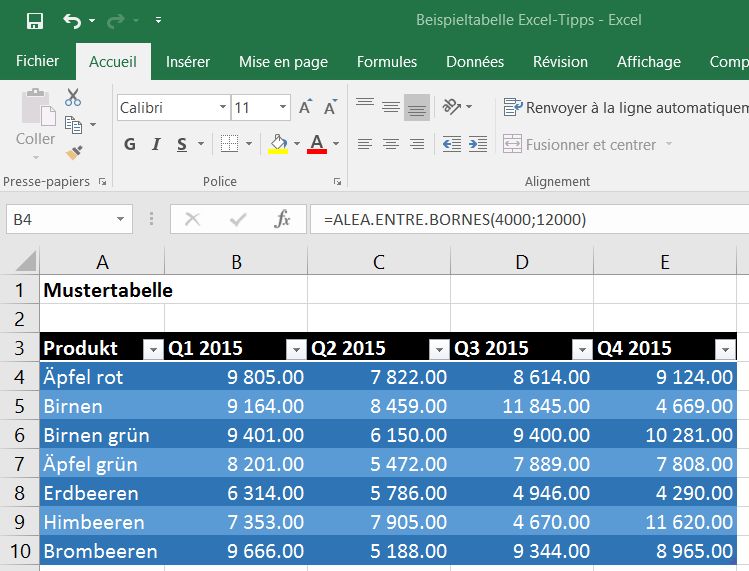Open the Q2 2015 filter dropdown
The height and width of the screenshot is (571, 749).
coord(439,350)
